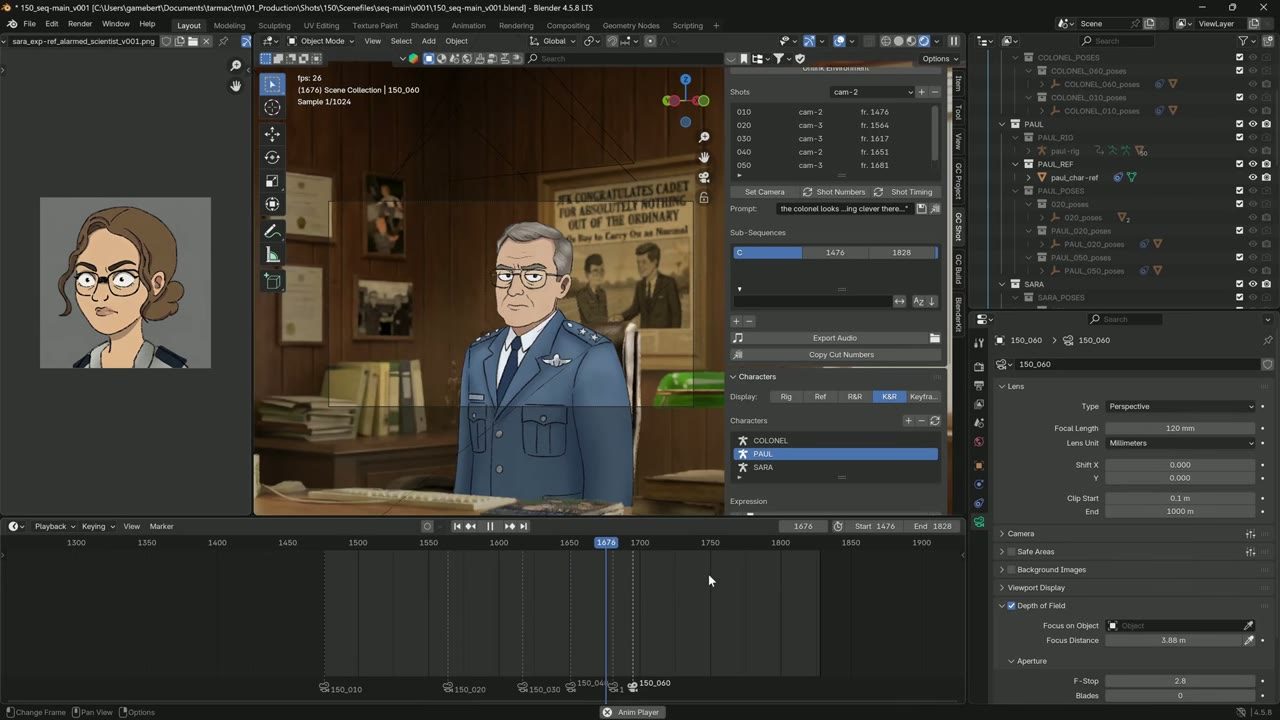Open the Shots cam-2 dropdown
The height and width of the screenshot is (720, 1280).
tap(872, 92)
